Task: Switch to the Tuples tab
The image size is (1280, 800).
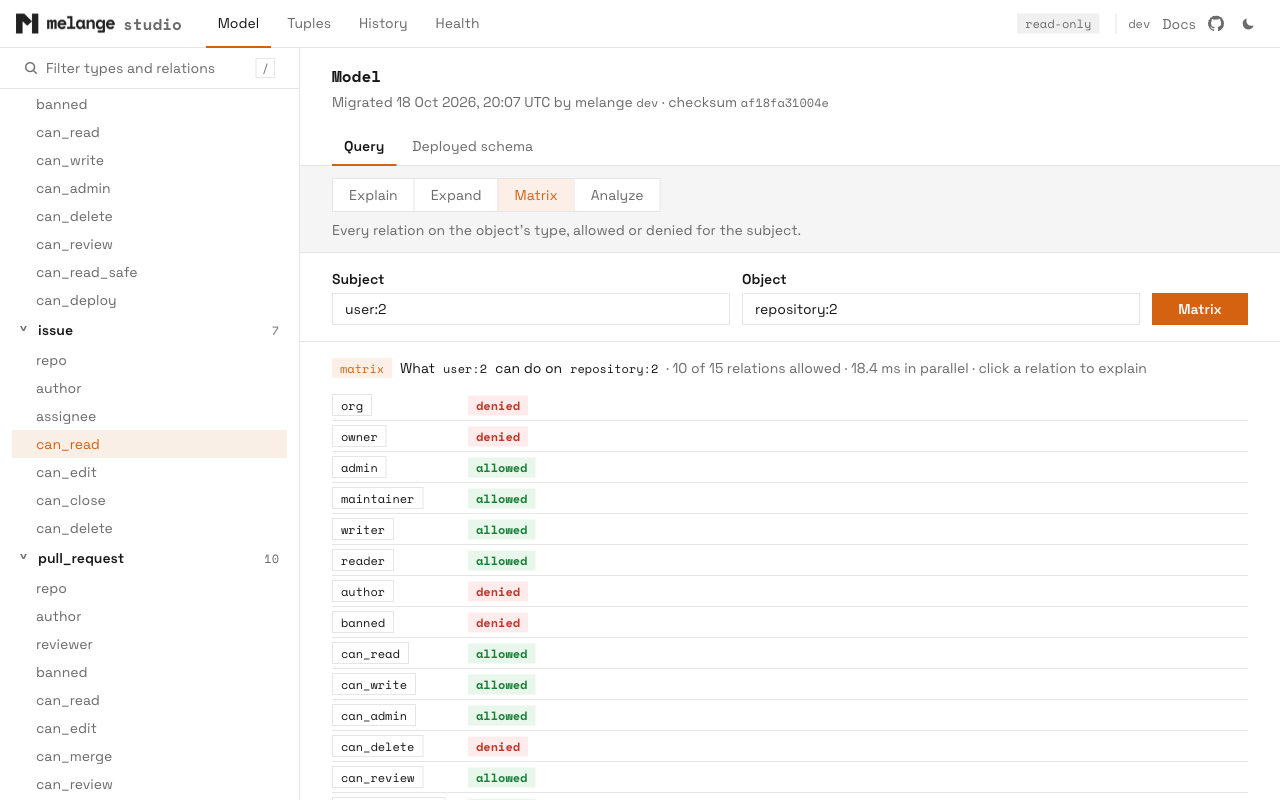Action: pos(309,24)
